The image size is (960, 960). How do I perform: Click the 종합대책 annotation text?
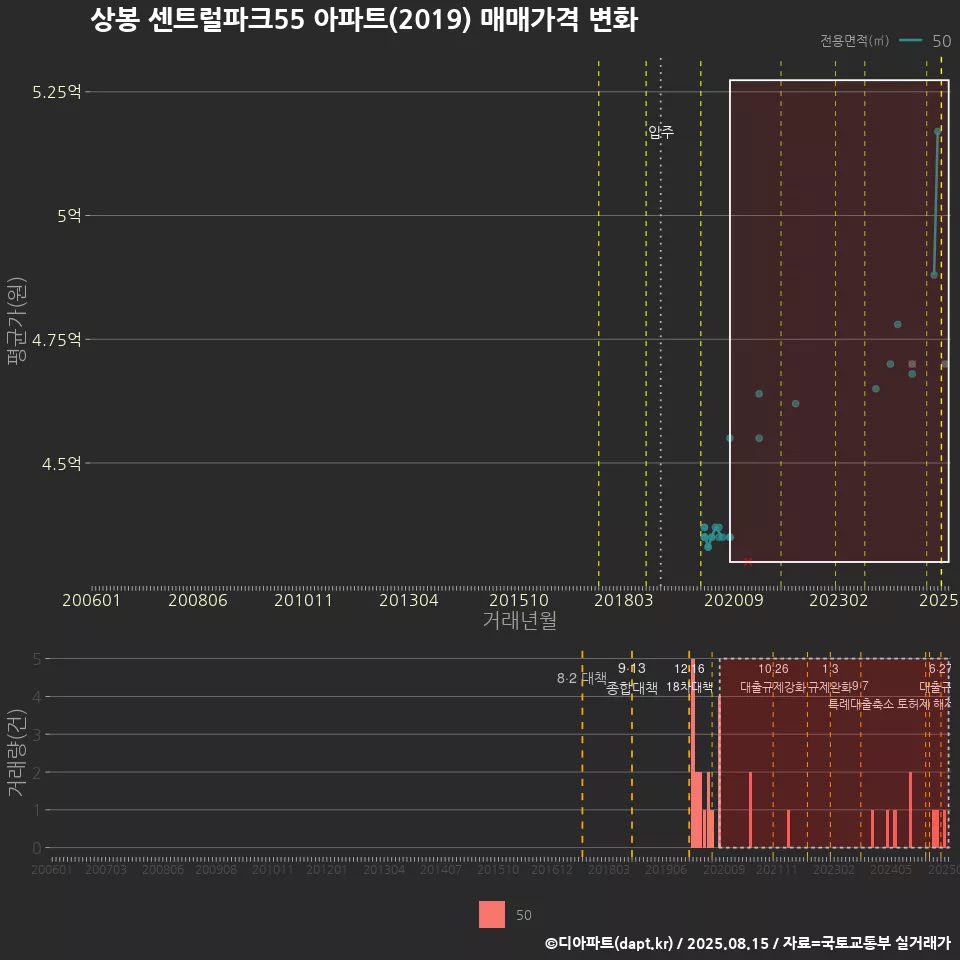tap(632, 688)
